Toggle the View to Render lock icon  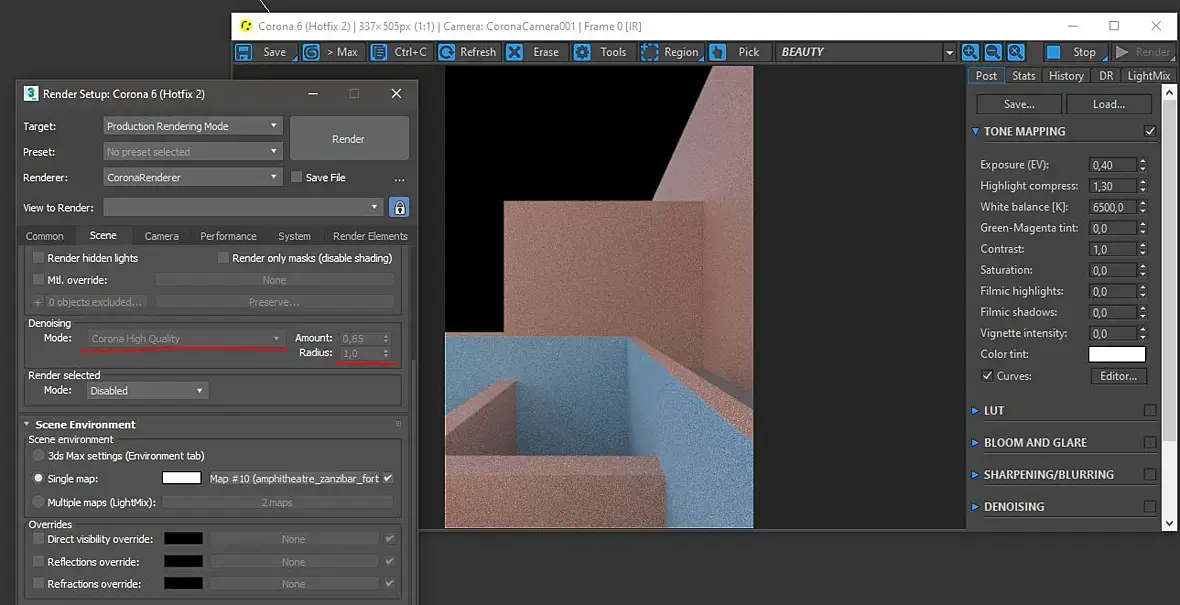[x=399, y=207]
